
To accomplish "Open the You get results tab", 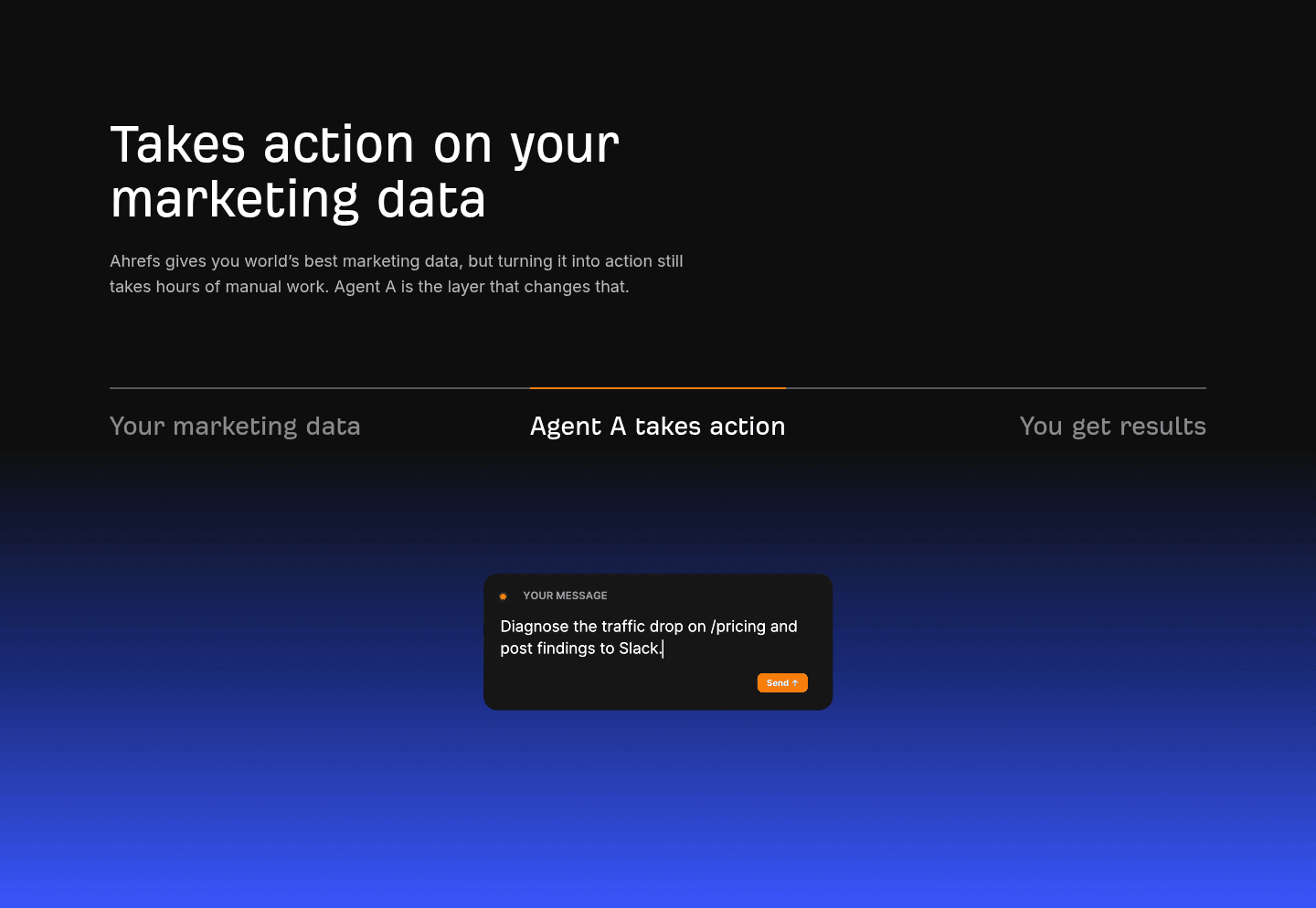I will pos(1112,426).
